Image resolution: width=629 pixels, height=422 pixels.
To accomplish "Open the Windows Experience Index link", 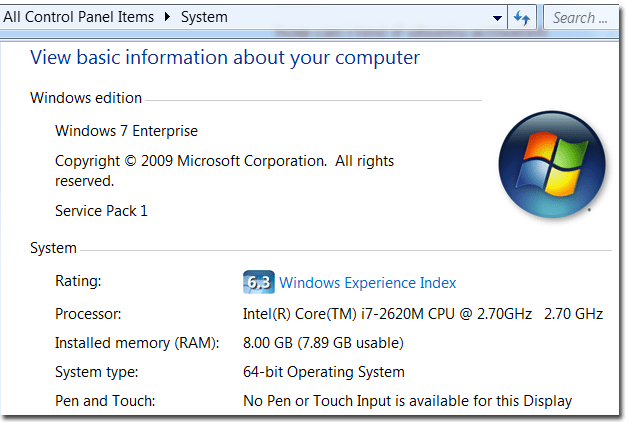I will [x=367, y=283].
